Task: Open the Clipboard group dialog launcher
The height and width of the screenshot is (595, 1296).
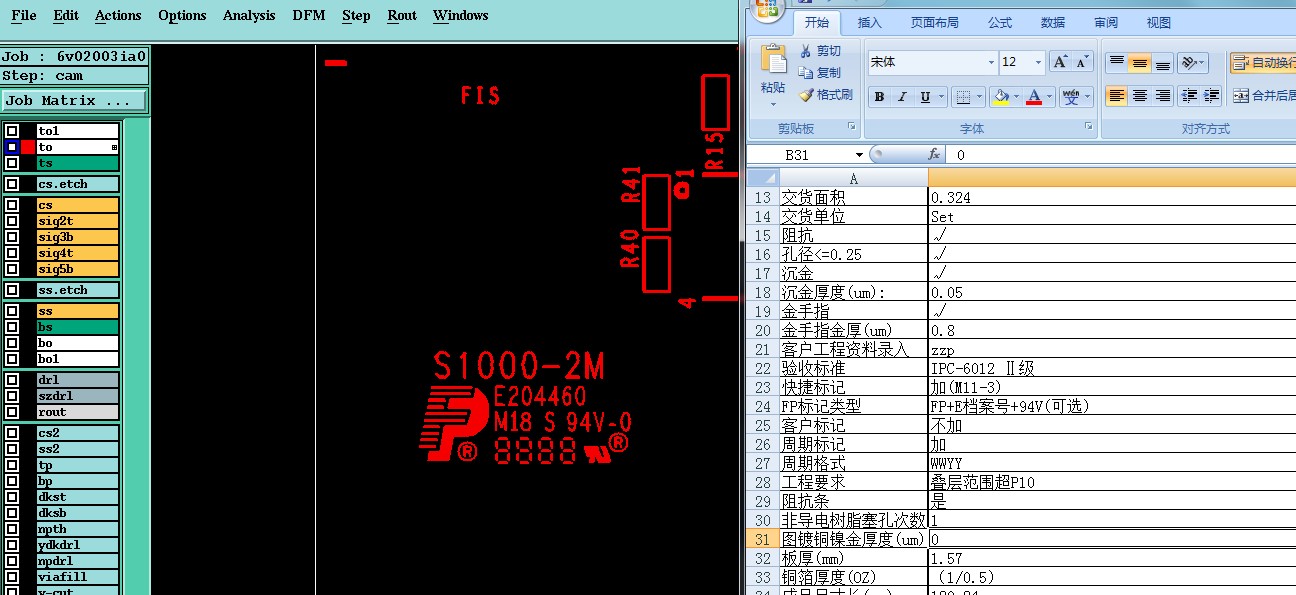Action: [852, 127]
